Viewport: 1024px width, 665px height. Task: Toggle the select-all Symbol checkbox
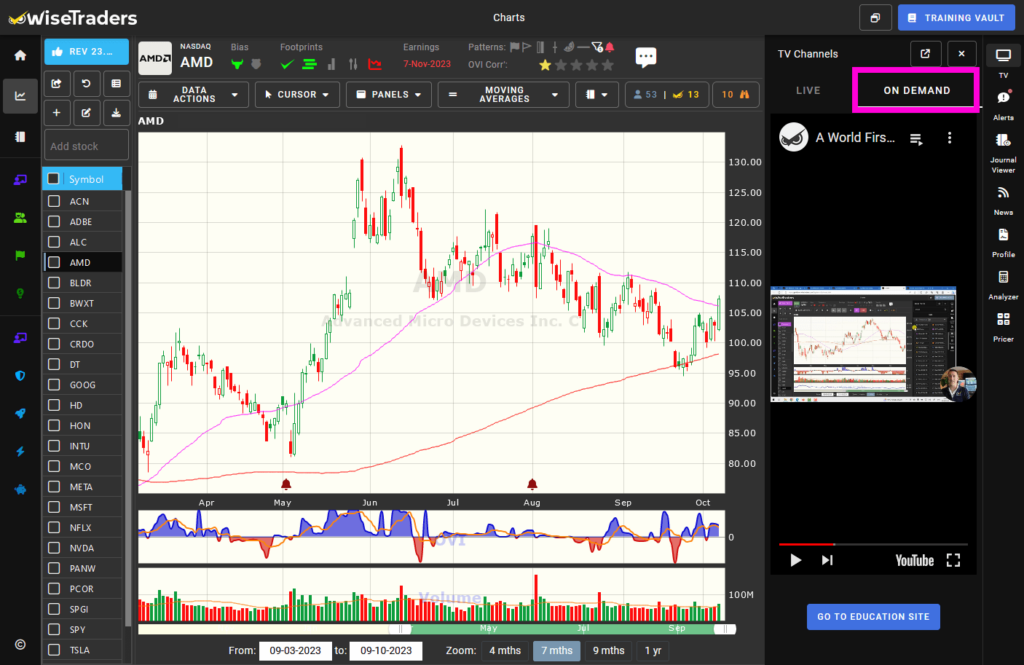(54, 179)
